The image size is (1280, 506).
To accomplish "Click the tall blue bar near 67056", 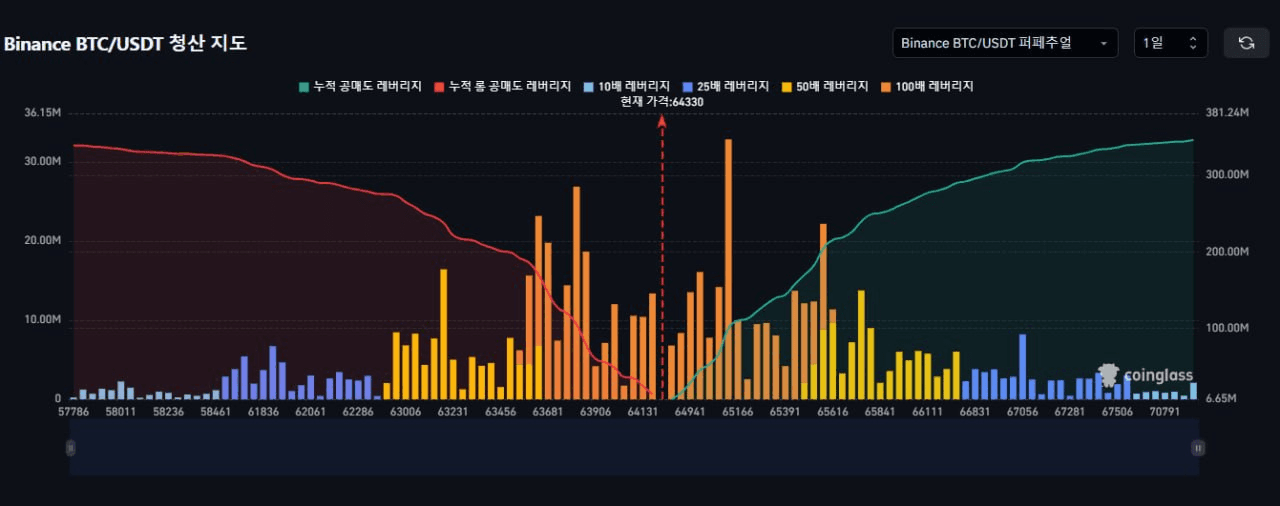I will pyautogui.click(x=1022, y=366).
